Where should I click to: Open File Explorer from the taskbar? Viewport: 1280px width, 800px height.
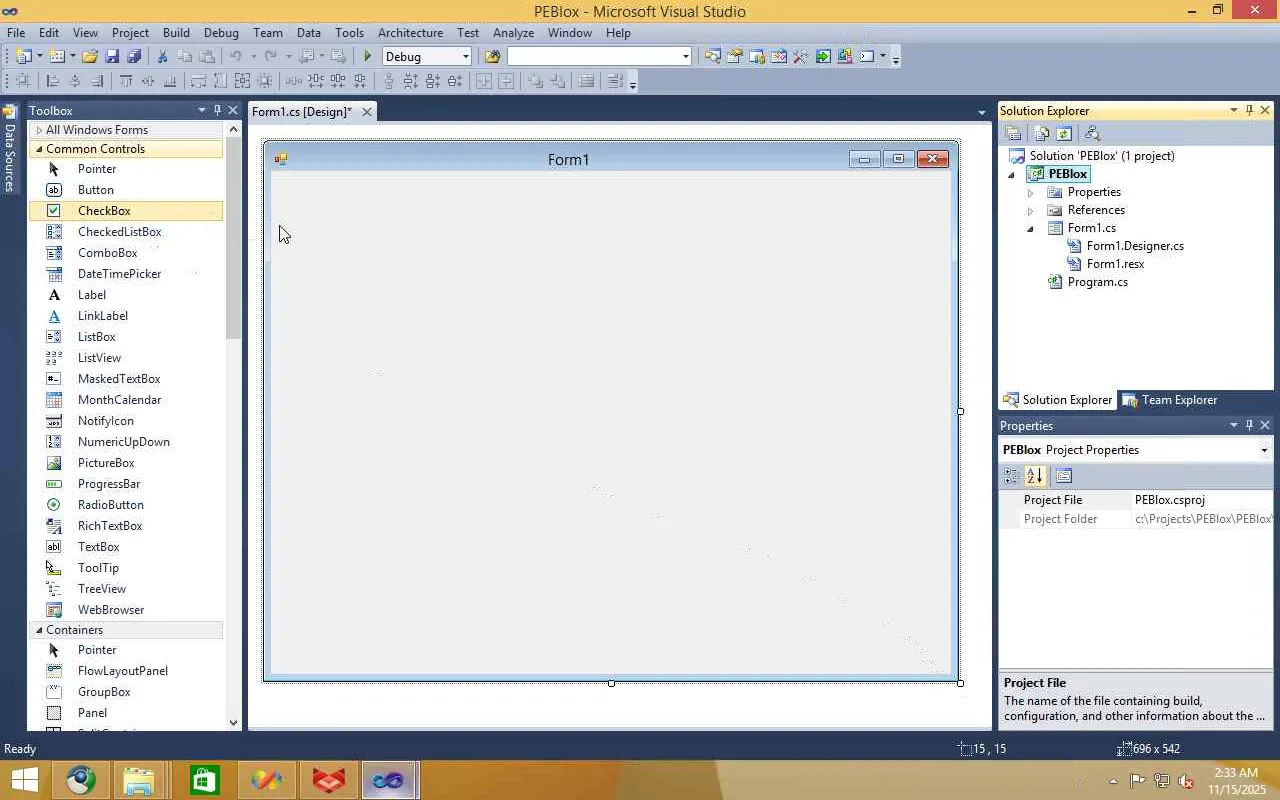click(139, 780)
